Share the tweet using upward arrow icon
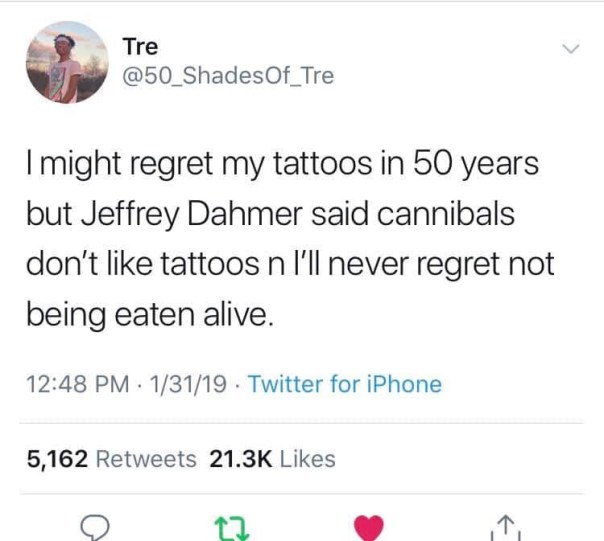This screenshot has height=541, width=604. click(x=506, y=528)
